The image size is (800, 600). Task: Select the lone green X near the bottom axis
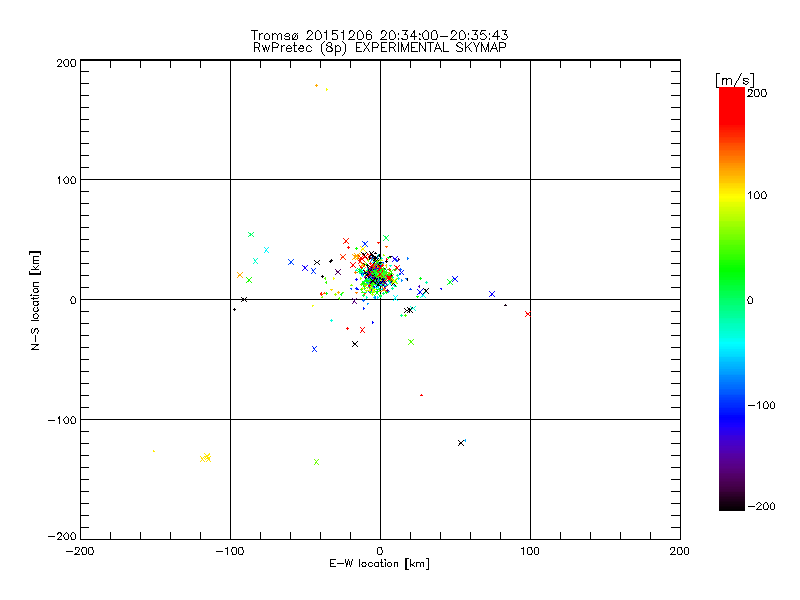[316, 462]
